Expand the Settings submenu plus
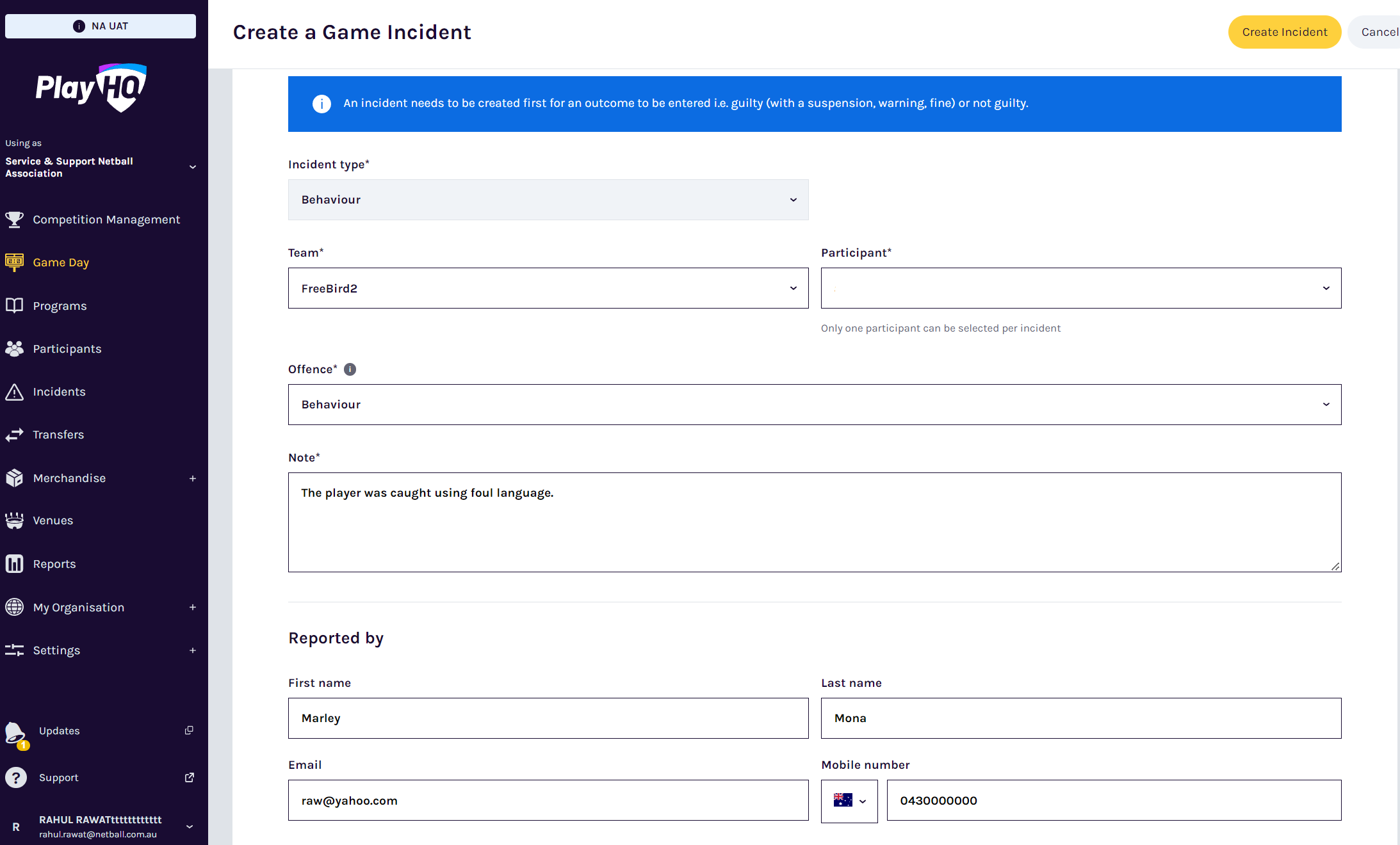 coord(193,650)
